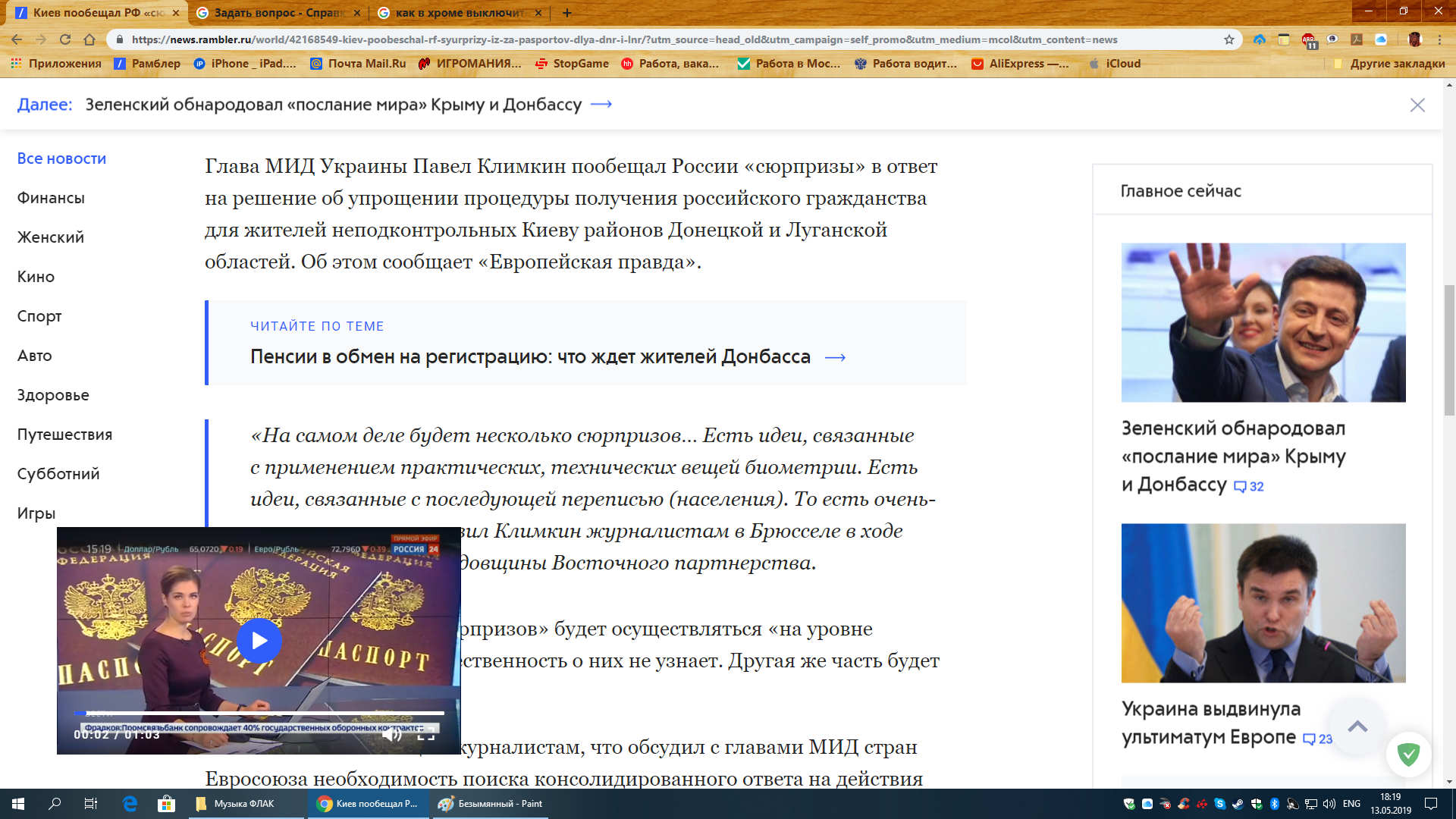Open the AliExpress bookmark
The width and height of the screenshot is (1456, 819).
click(1020, 64)
